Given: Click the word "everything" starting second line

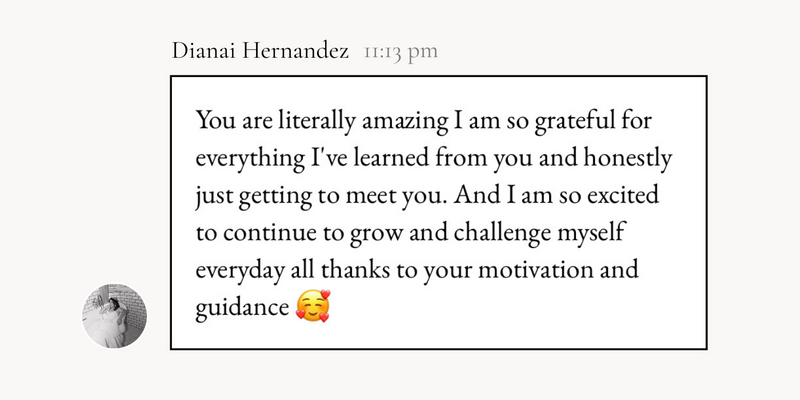Looking at the screenshot, I should point(250,159).
